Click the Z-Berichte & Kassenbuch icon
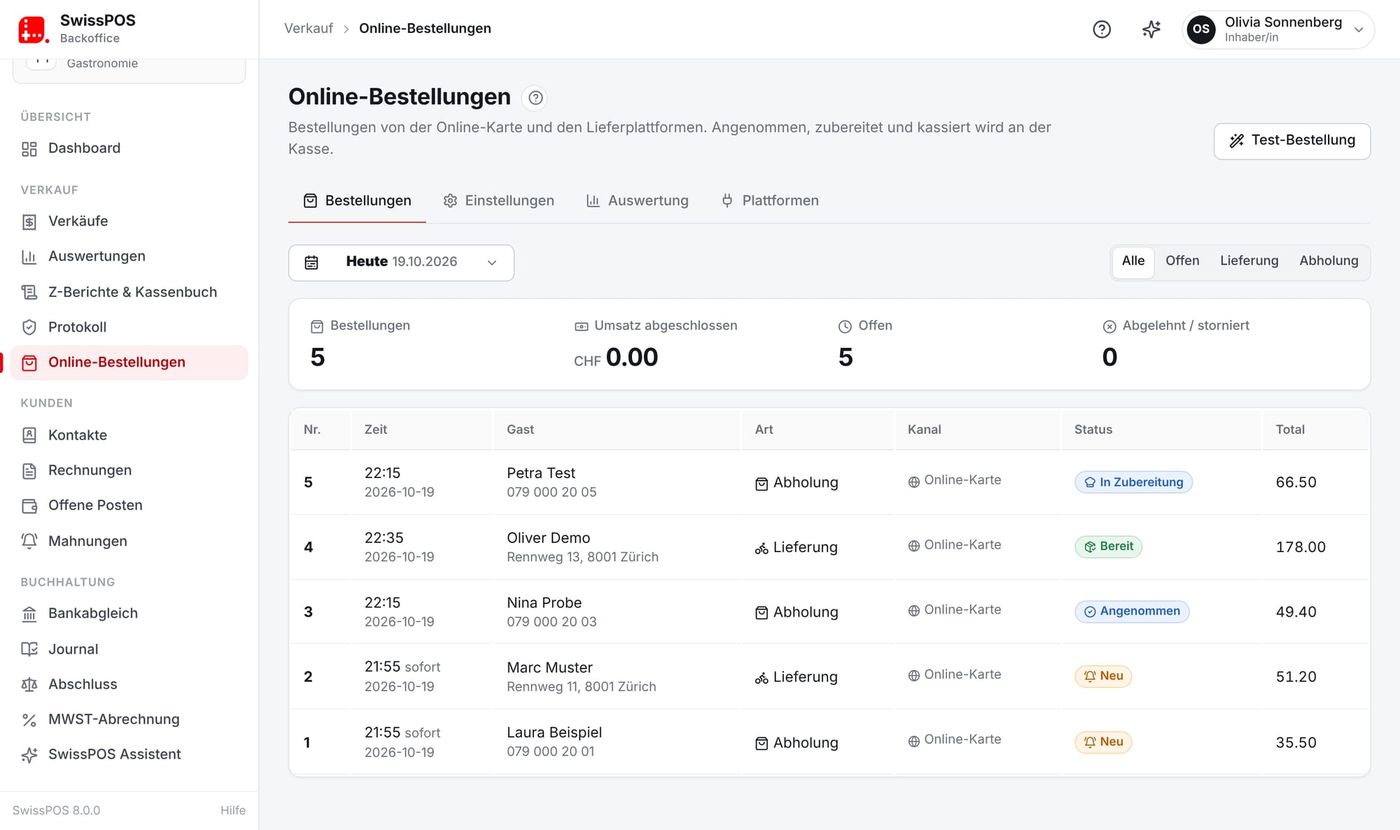 point(29,293)
